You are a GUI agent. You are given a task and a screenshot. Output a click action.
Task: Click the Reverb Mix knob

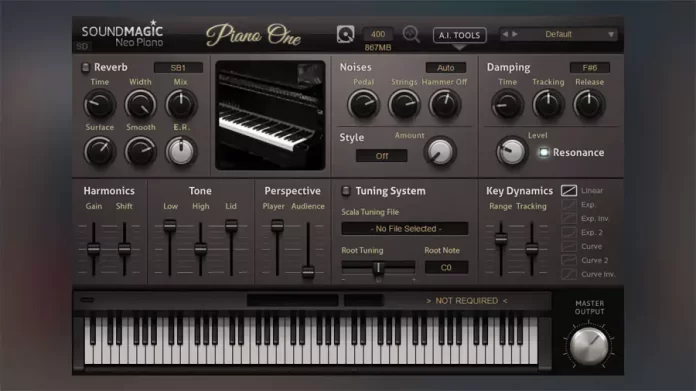pos(181,105)
